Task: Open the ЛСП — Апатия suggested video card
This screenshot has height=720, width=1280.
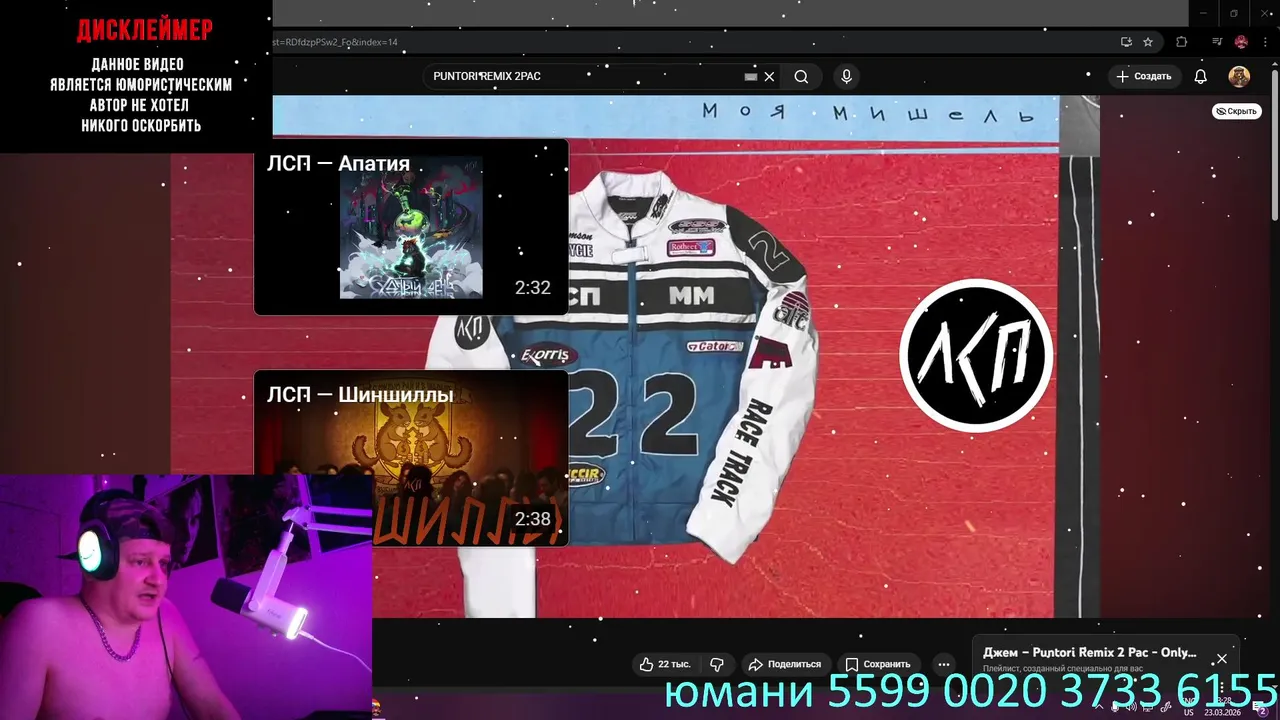Action: 411,227
